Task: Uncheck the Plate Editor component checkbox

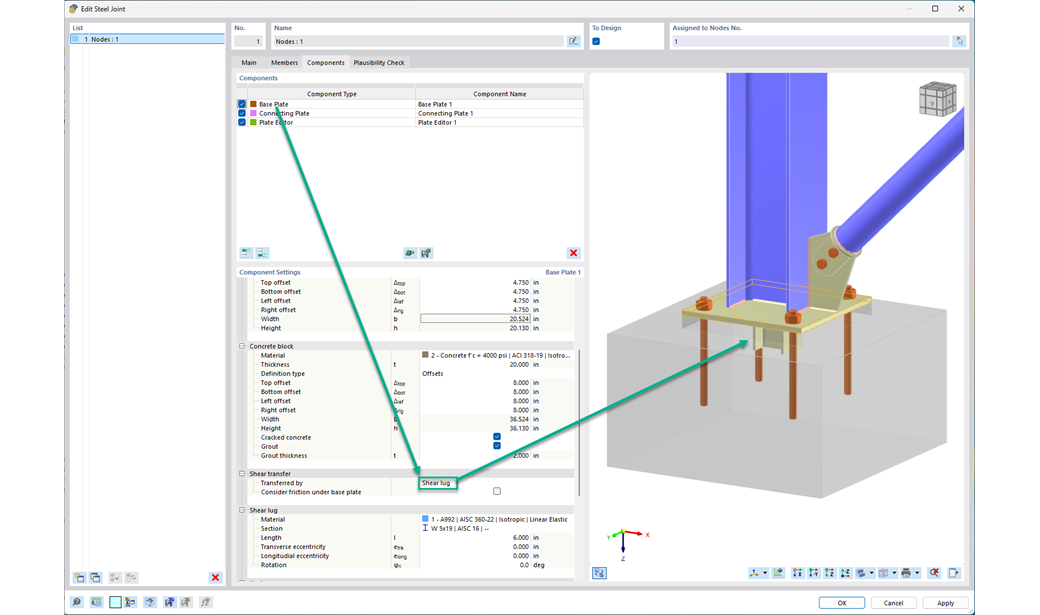Action: coord(242,123)
